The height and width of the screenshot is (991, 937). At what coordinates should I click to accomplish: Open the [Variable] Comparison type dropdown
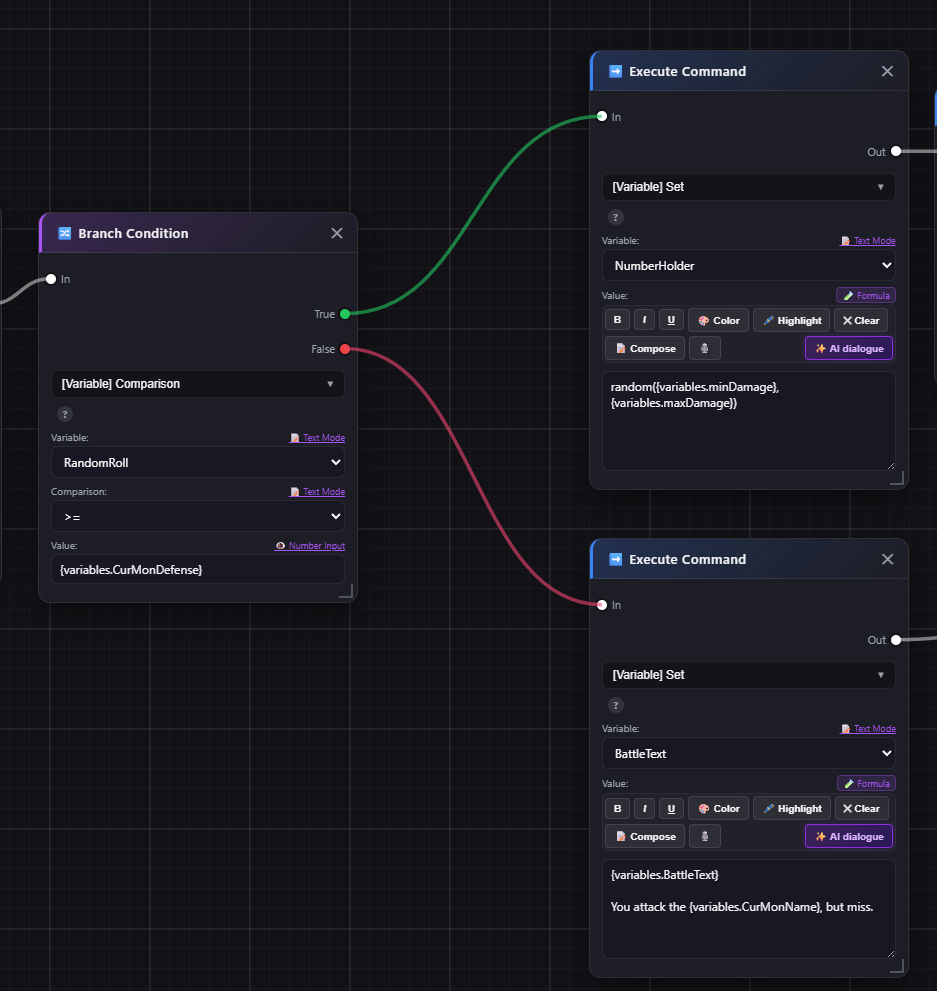(x=198, y=384)
